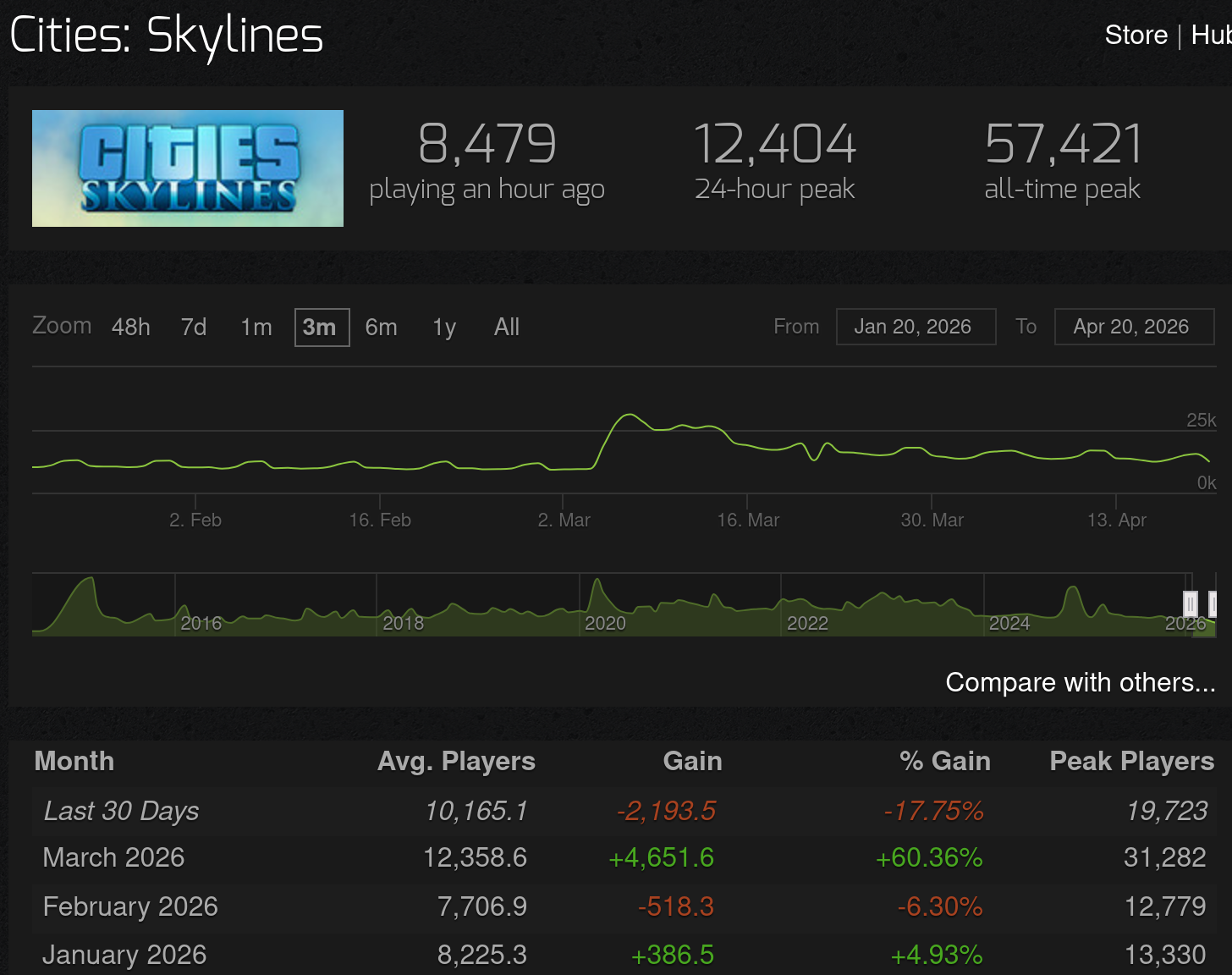Click the -518.3 gain value

coord(676,906)
